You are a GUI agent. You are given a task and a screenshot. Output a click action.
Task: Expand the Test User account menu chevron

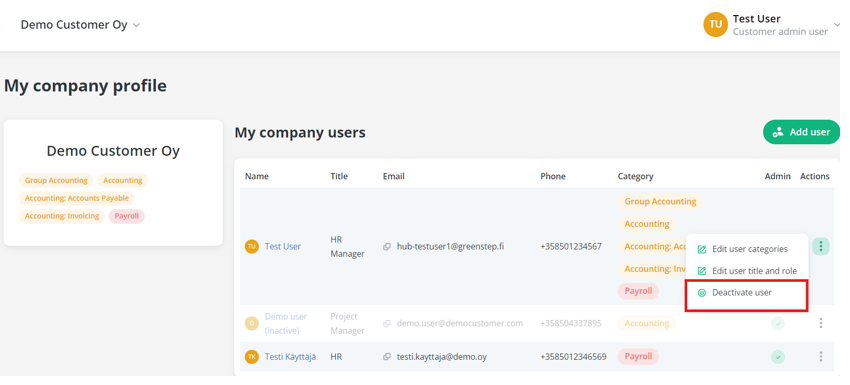coord(838,25)
